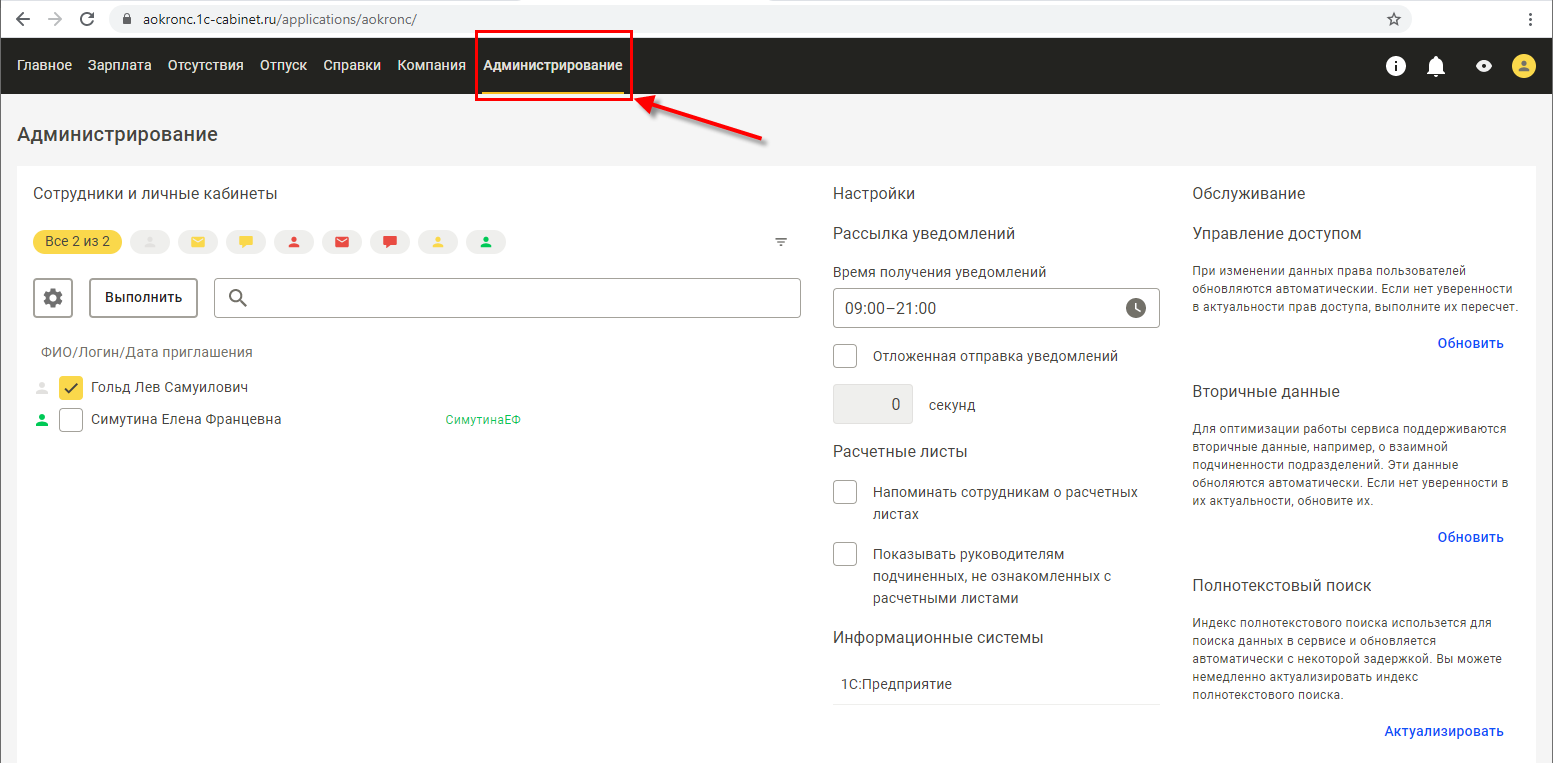The image size is (1553, 763).
Task: Filter by yellow envelope status chip
Action: 198,242
